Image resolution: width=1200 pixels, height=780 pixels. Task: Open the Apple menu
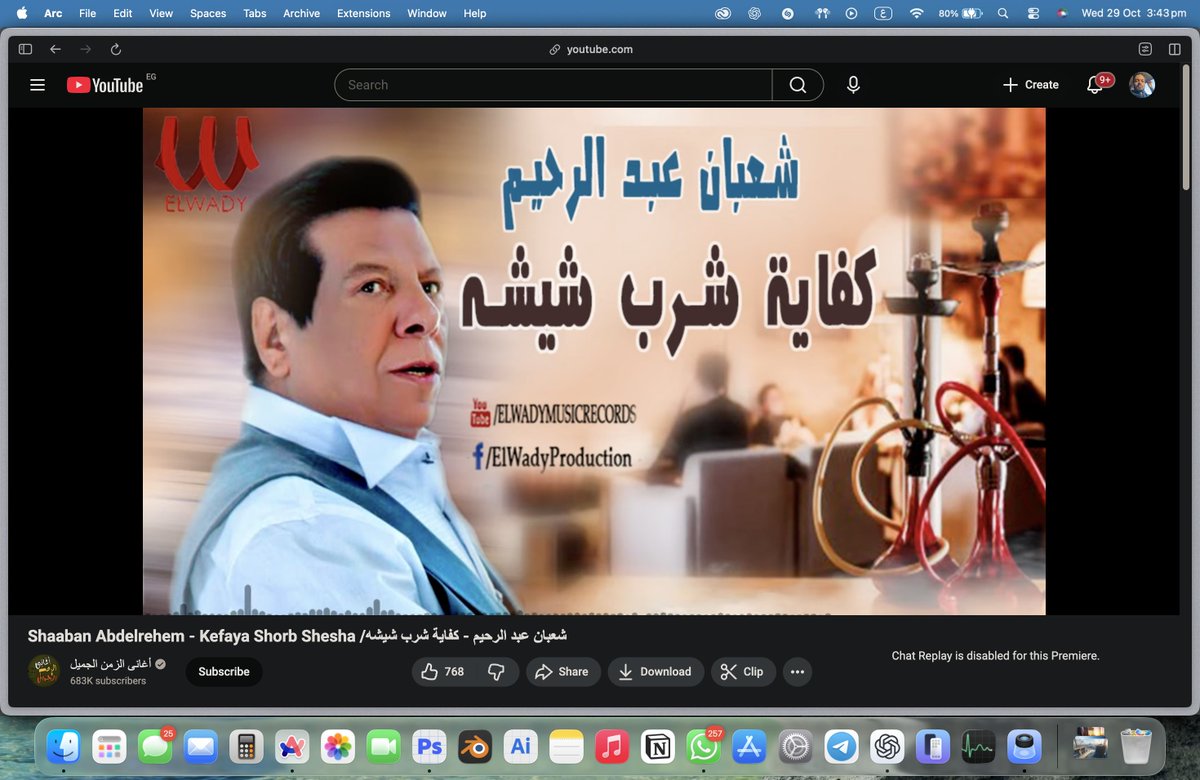click(x=21, y=13)
